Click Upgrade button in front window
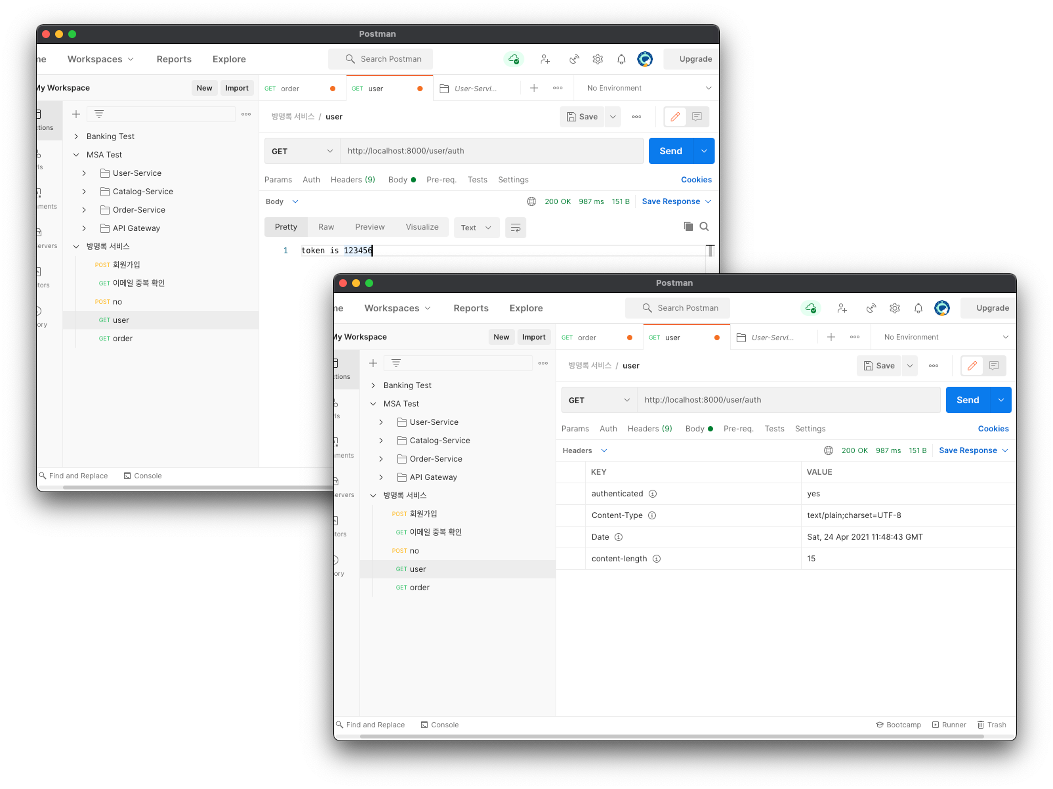Screen dimensions: 1053x789 coord(989,308)
